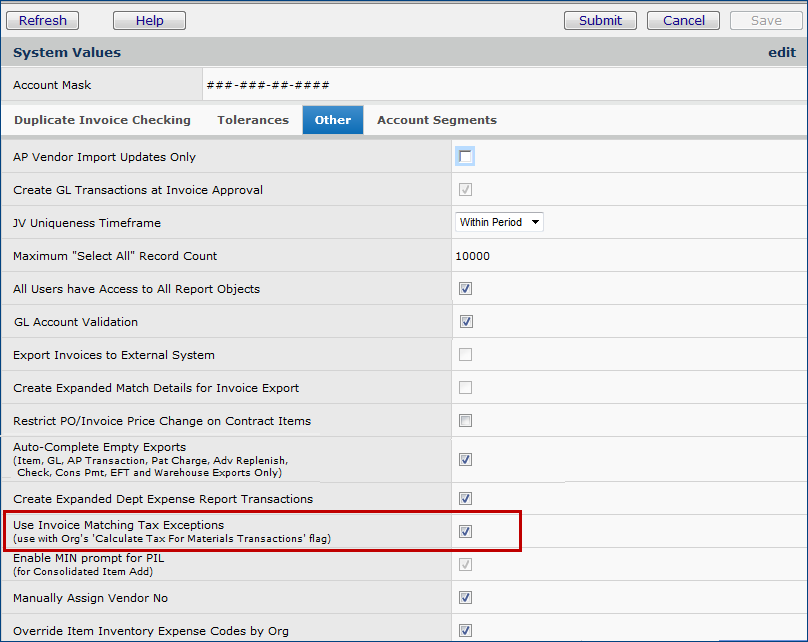Toggle All Users have Access to Report Objects
This screenshot has width=808, height=642.
click(466, 289)
